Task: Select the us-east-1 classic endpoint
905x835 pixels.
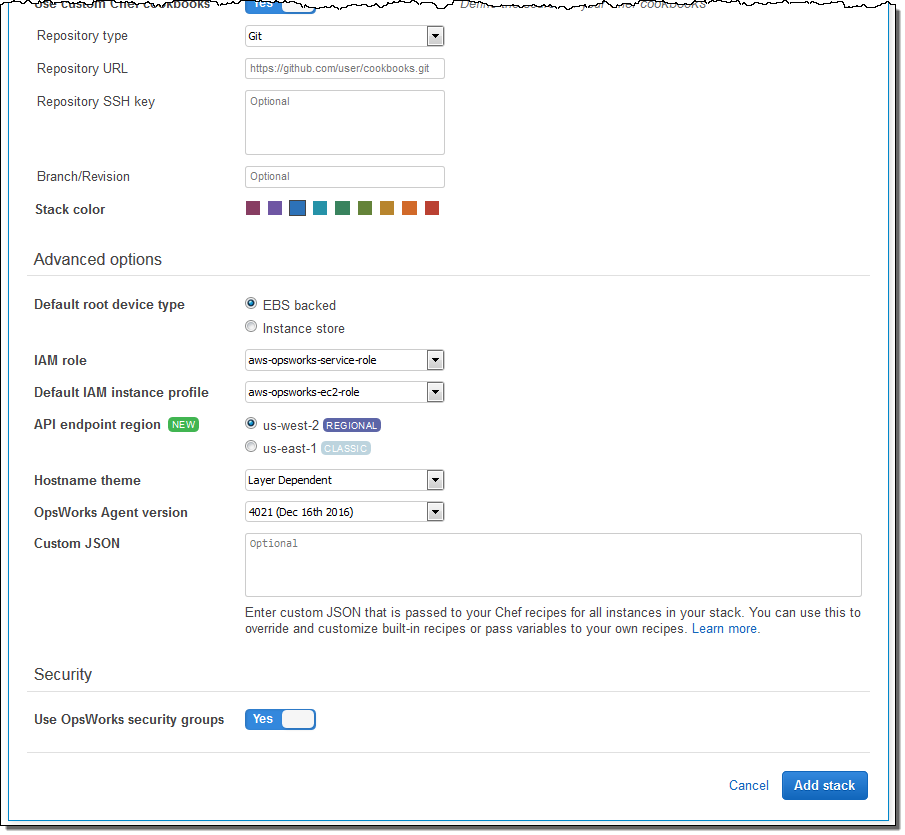Action: coord(251,447)
